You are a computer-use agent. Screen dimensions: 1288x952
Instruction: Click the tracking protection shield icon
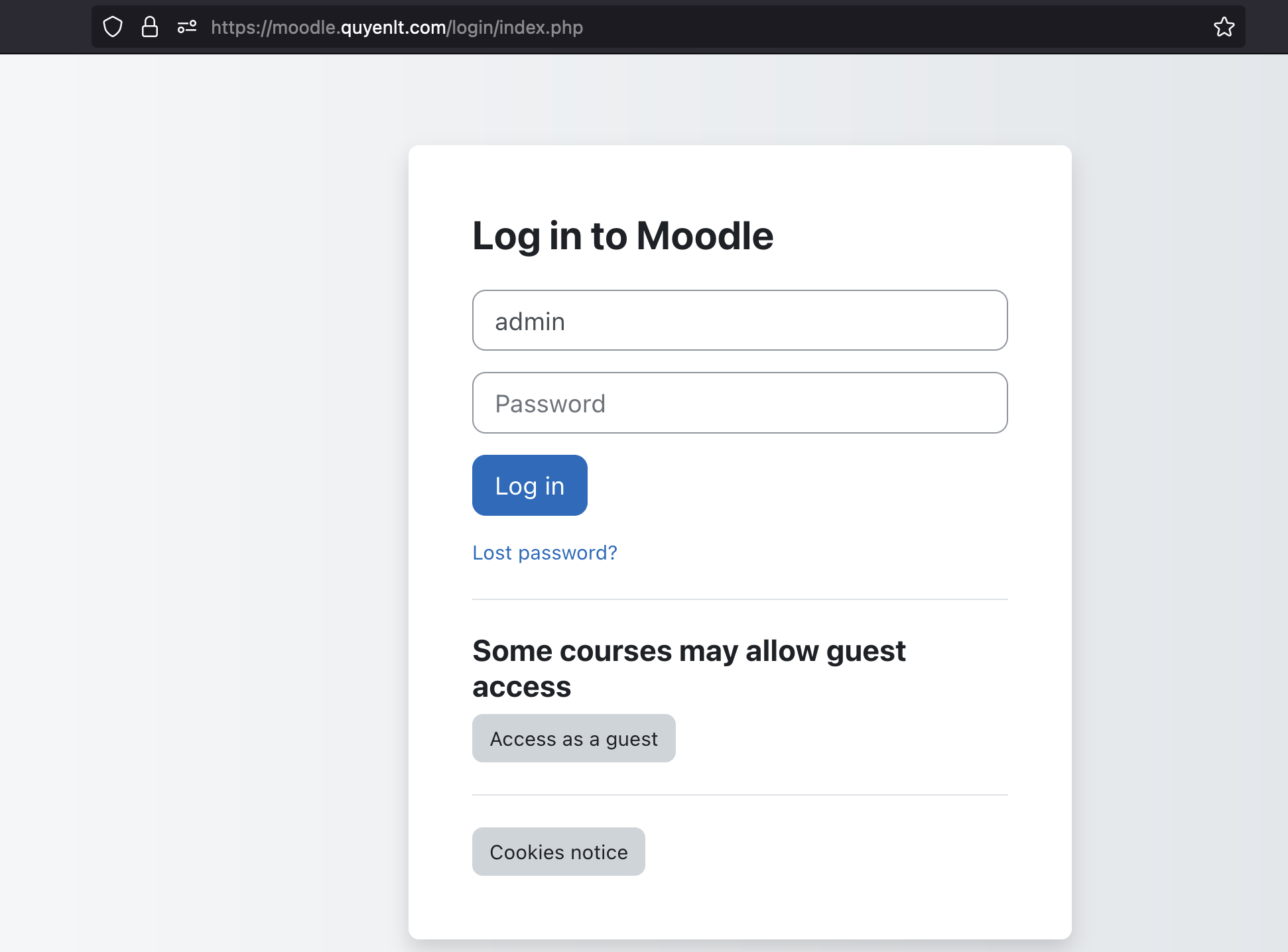click(113, 27)
